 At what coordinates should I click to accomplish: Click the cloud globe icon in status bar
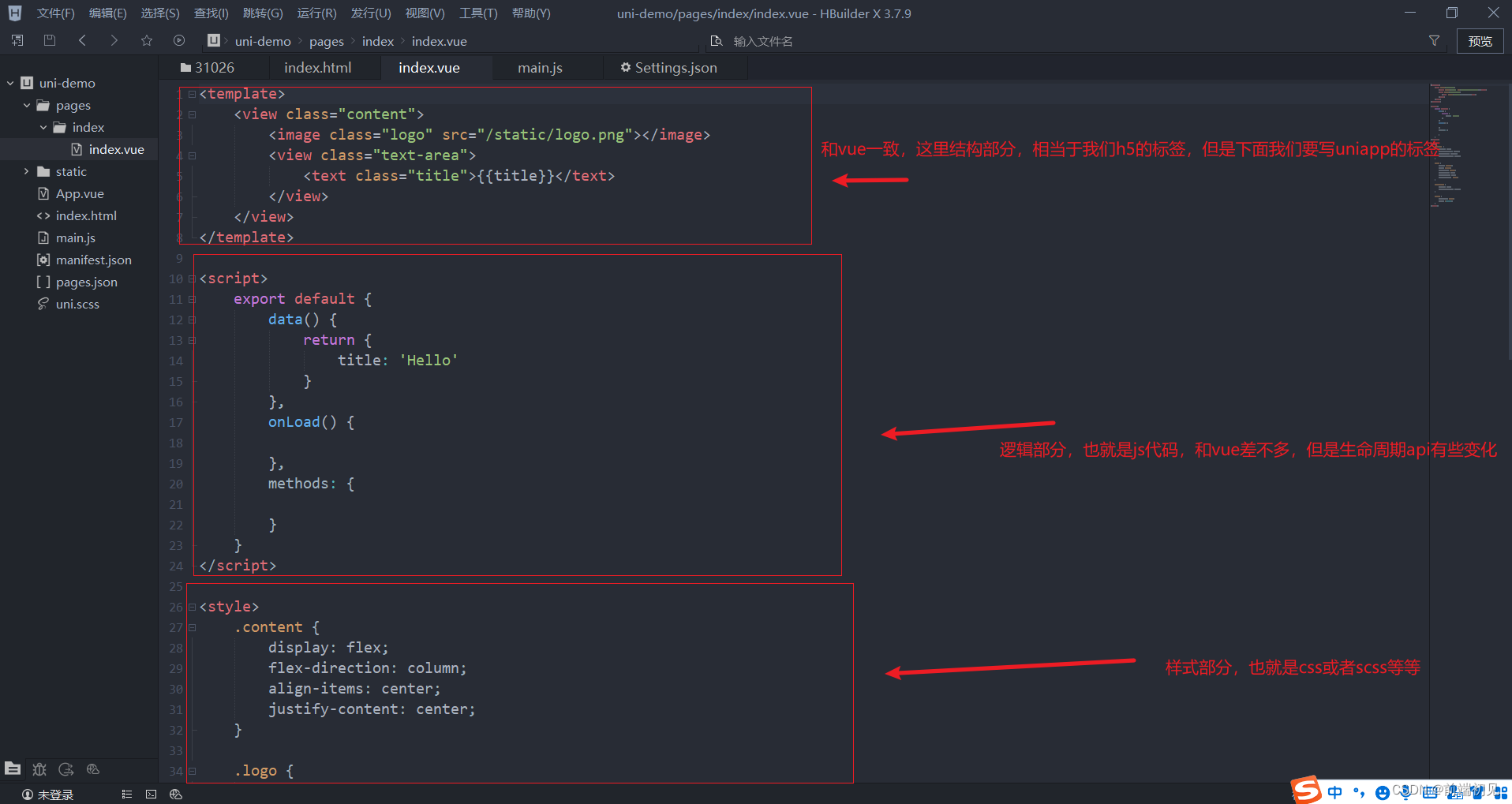click(176, 795)
